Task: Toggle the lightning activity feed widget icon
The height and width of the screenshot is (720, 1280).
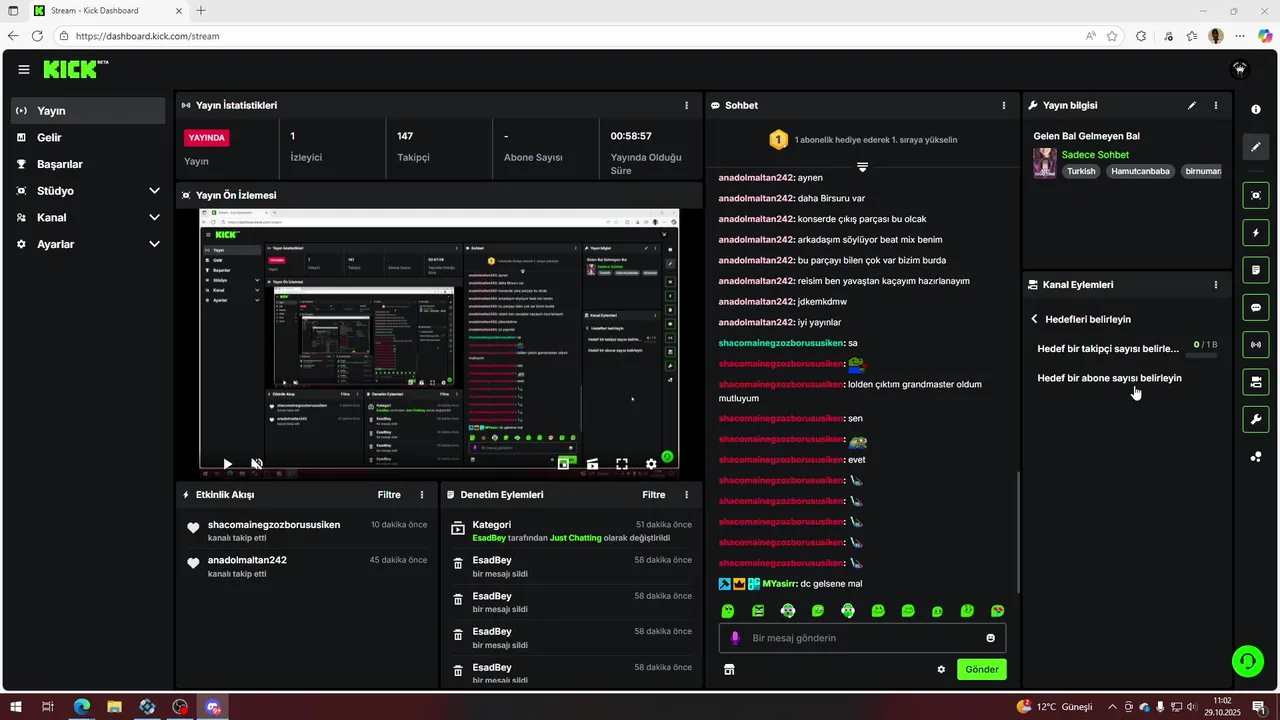Action: click(1256, 233)
